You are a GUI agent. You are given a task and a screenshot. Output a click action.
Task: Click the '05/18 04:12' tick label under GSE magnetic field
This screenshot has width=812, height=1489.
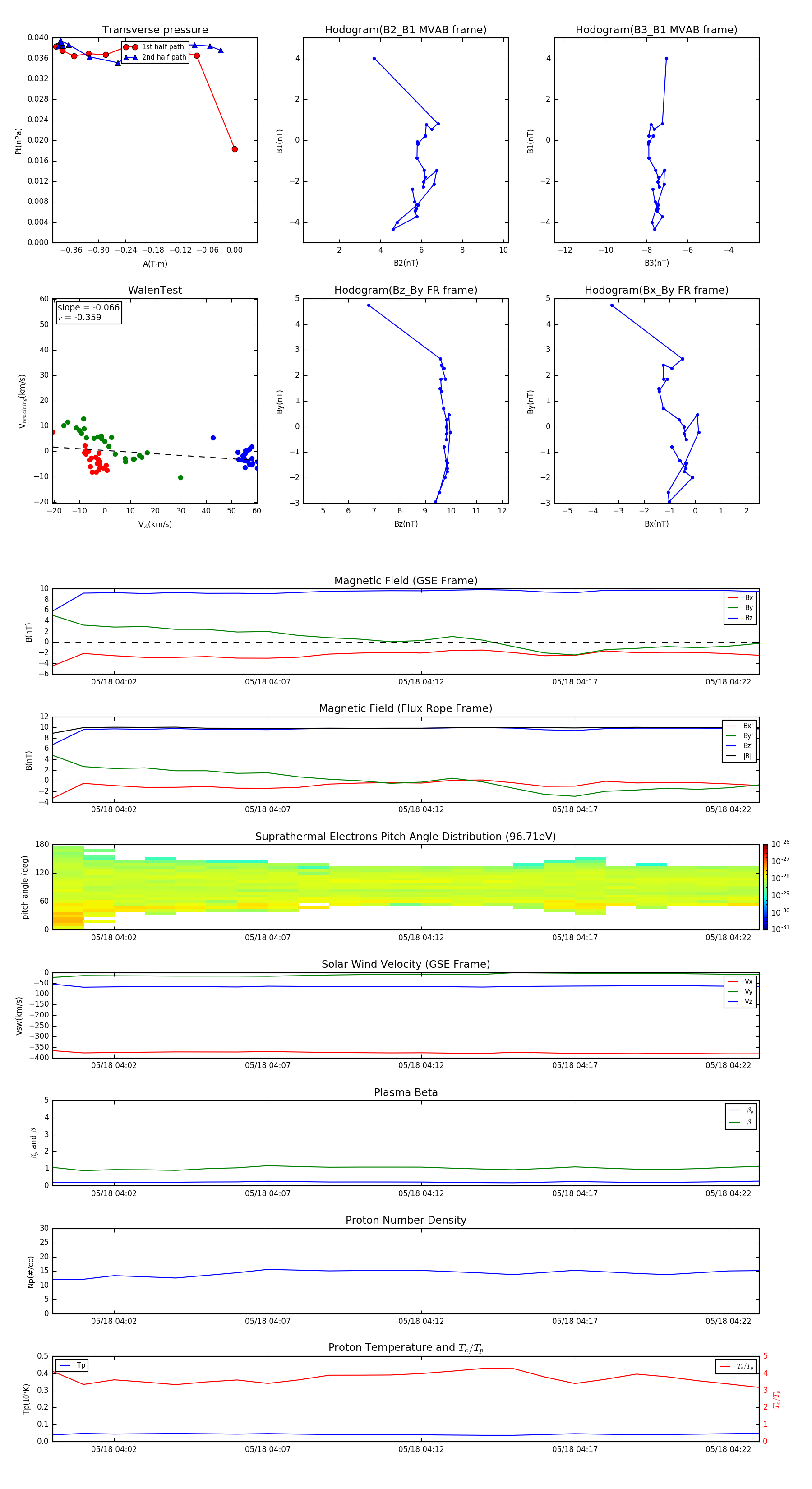coord(421,682)
